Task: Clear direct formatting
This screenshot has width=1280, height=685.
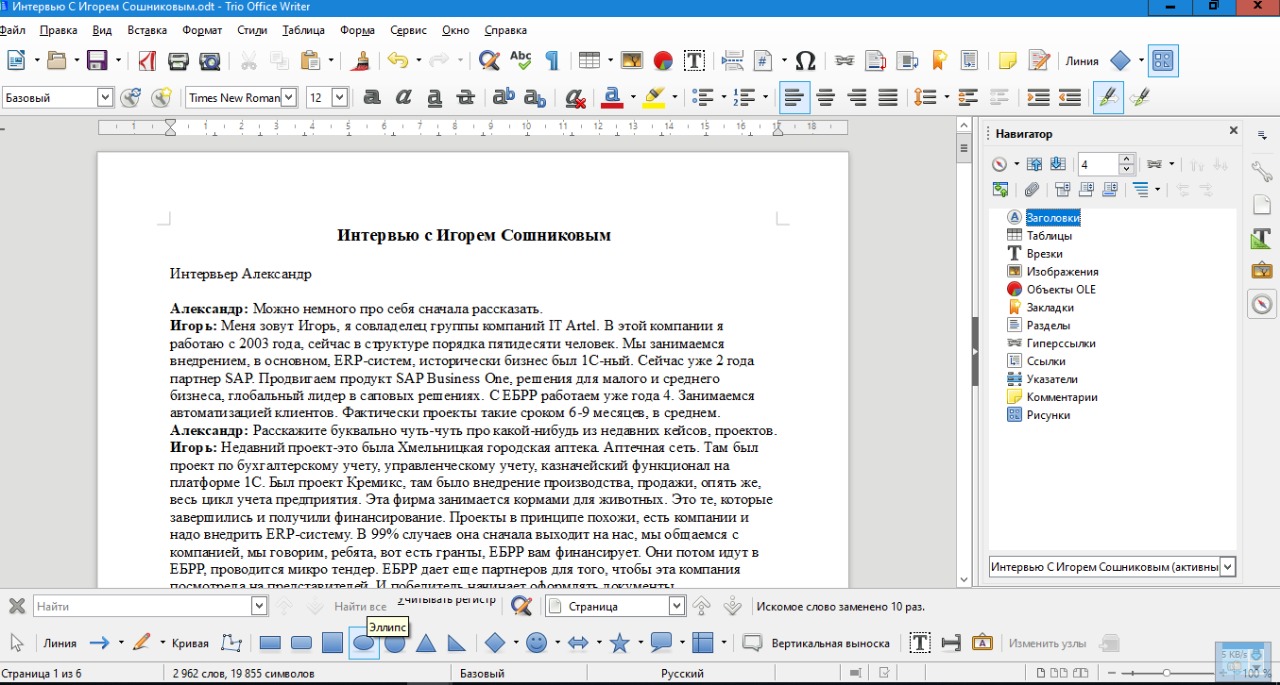Action: tap(574, 98)
